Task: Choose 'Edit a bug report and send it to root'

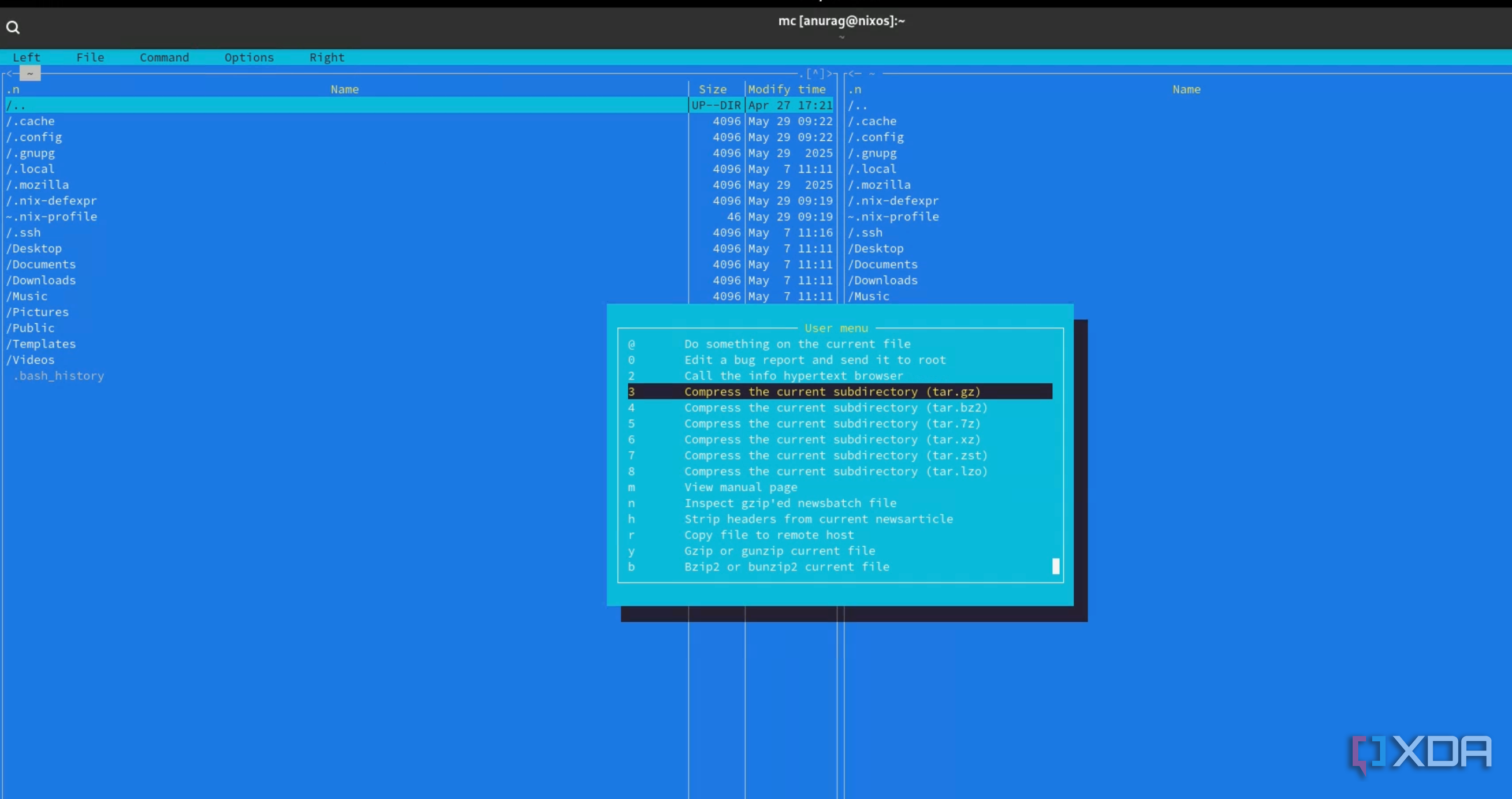Action: tap(840, 360)
